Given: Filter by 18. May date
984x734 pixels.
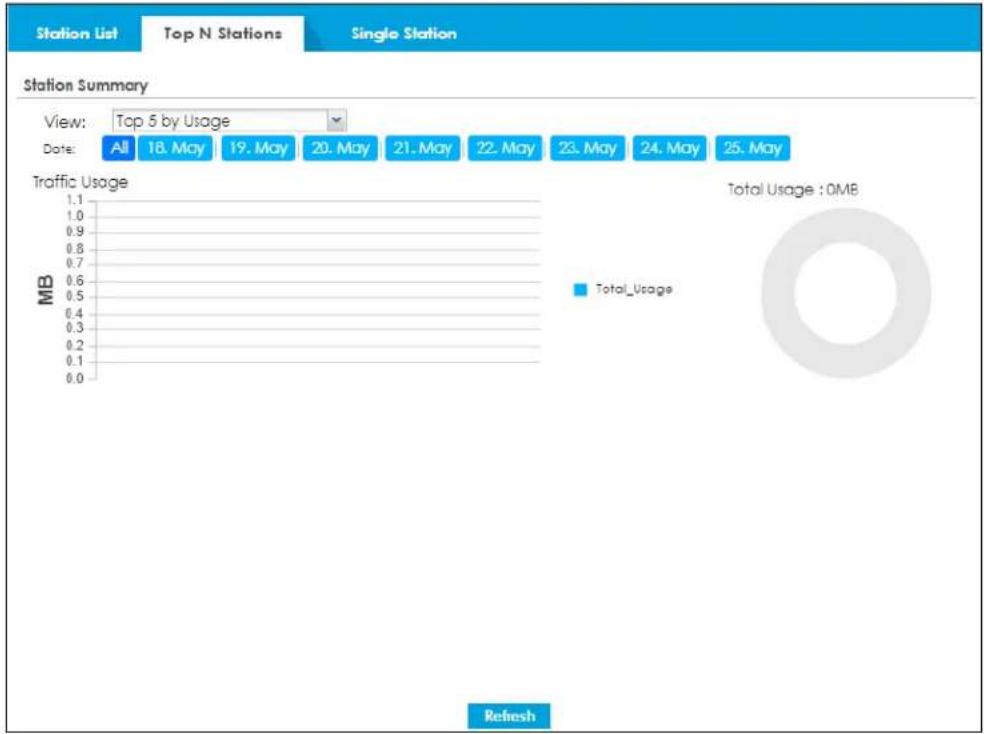Looking at the screenshot, I should 175,148.
